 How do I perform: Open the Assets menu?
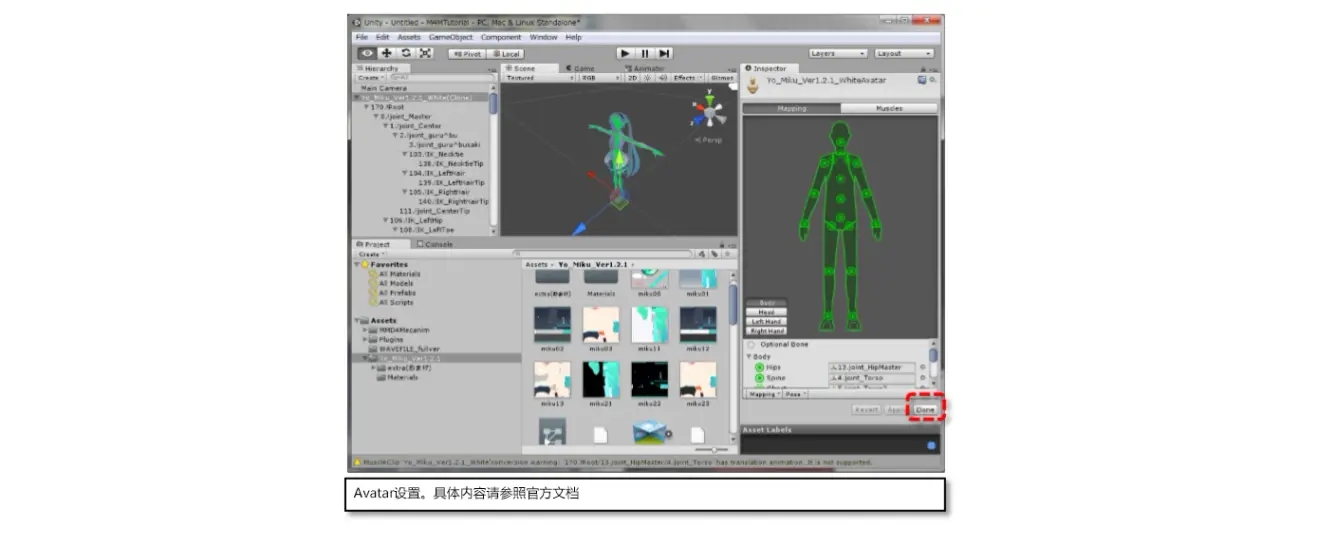pyautogui.click(x=409, y=37)
